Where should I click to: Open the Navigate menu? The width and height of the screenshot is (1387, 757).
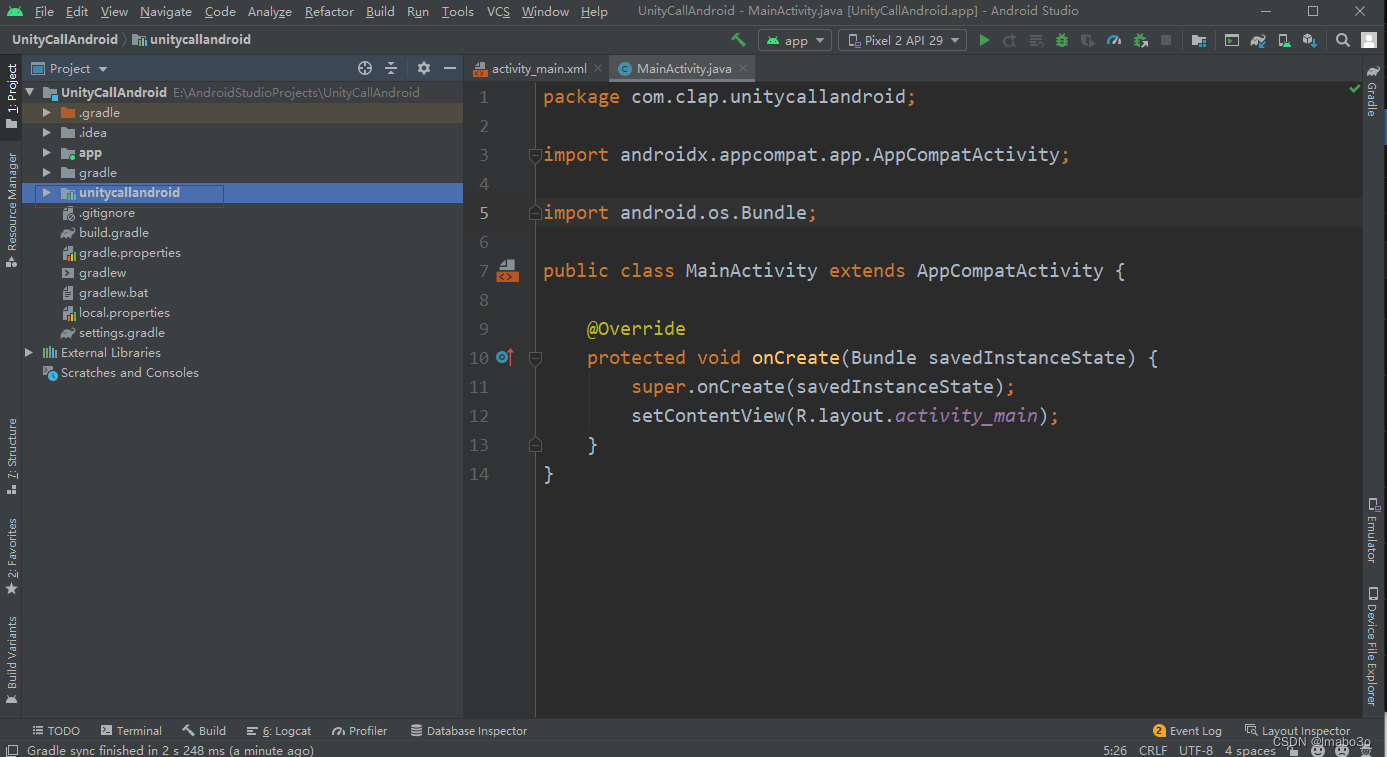166,12
